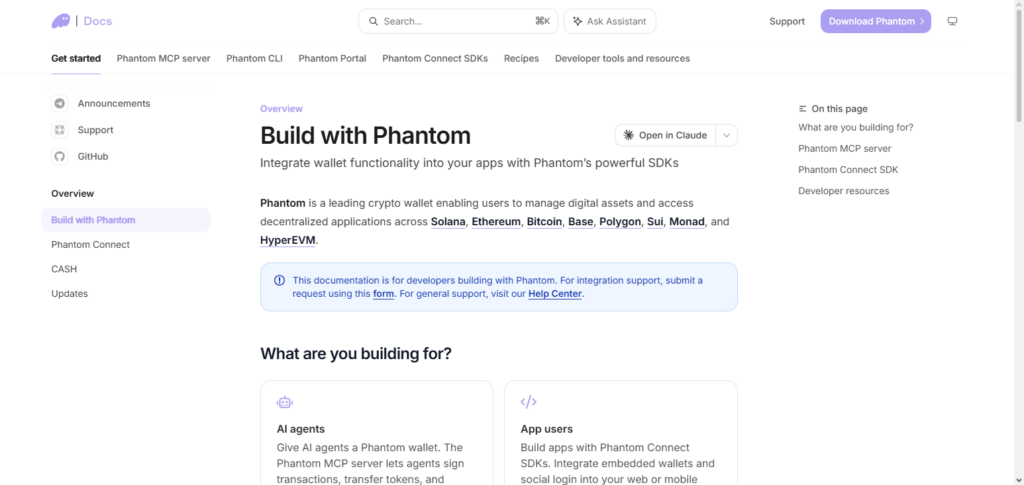This screenshot has height=485, width=1024.
Task: Click the Build with Phantom heading
Action: [x=365, y=136]
